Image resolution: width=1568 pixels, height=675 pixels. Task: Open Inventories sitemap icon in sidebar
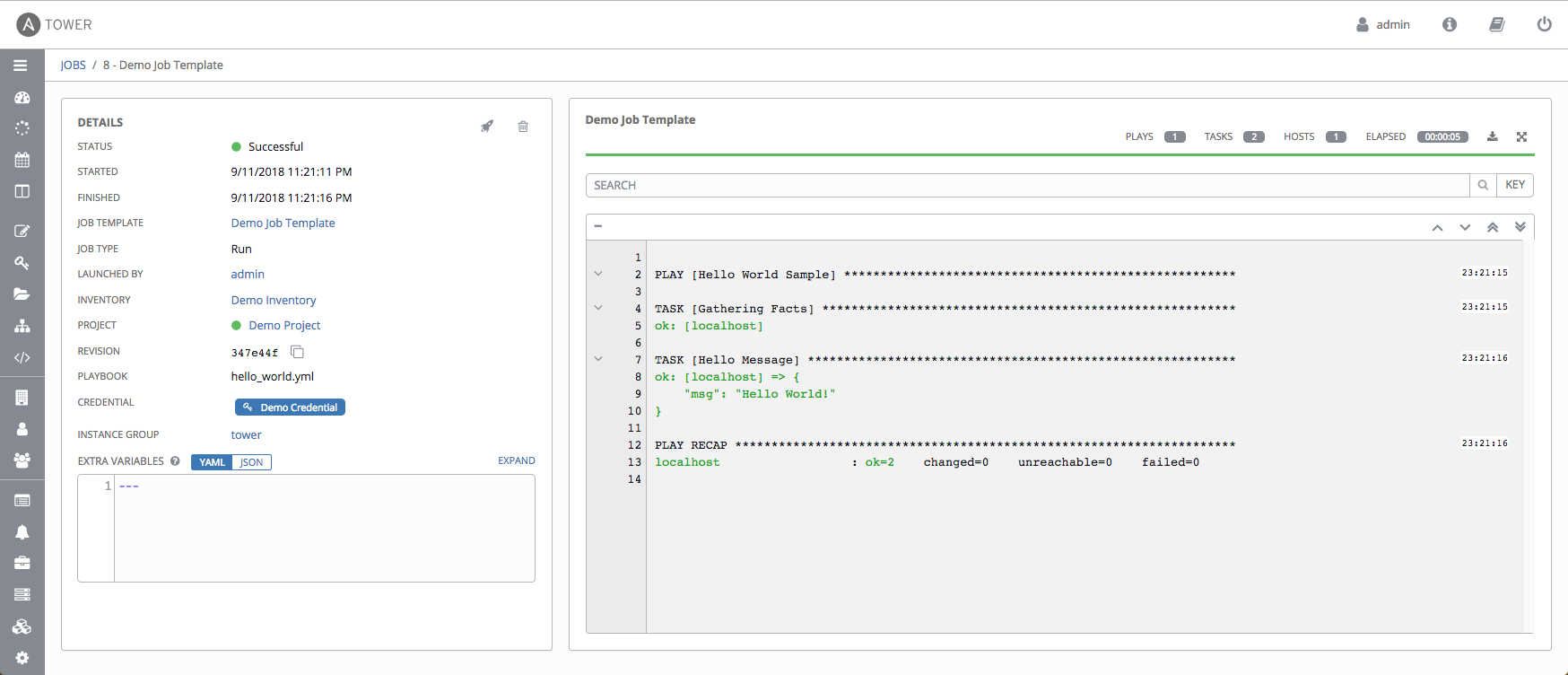coord(22,326)
